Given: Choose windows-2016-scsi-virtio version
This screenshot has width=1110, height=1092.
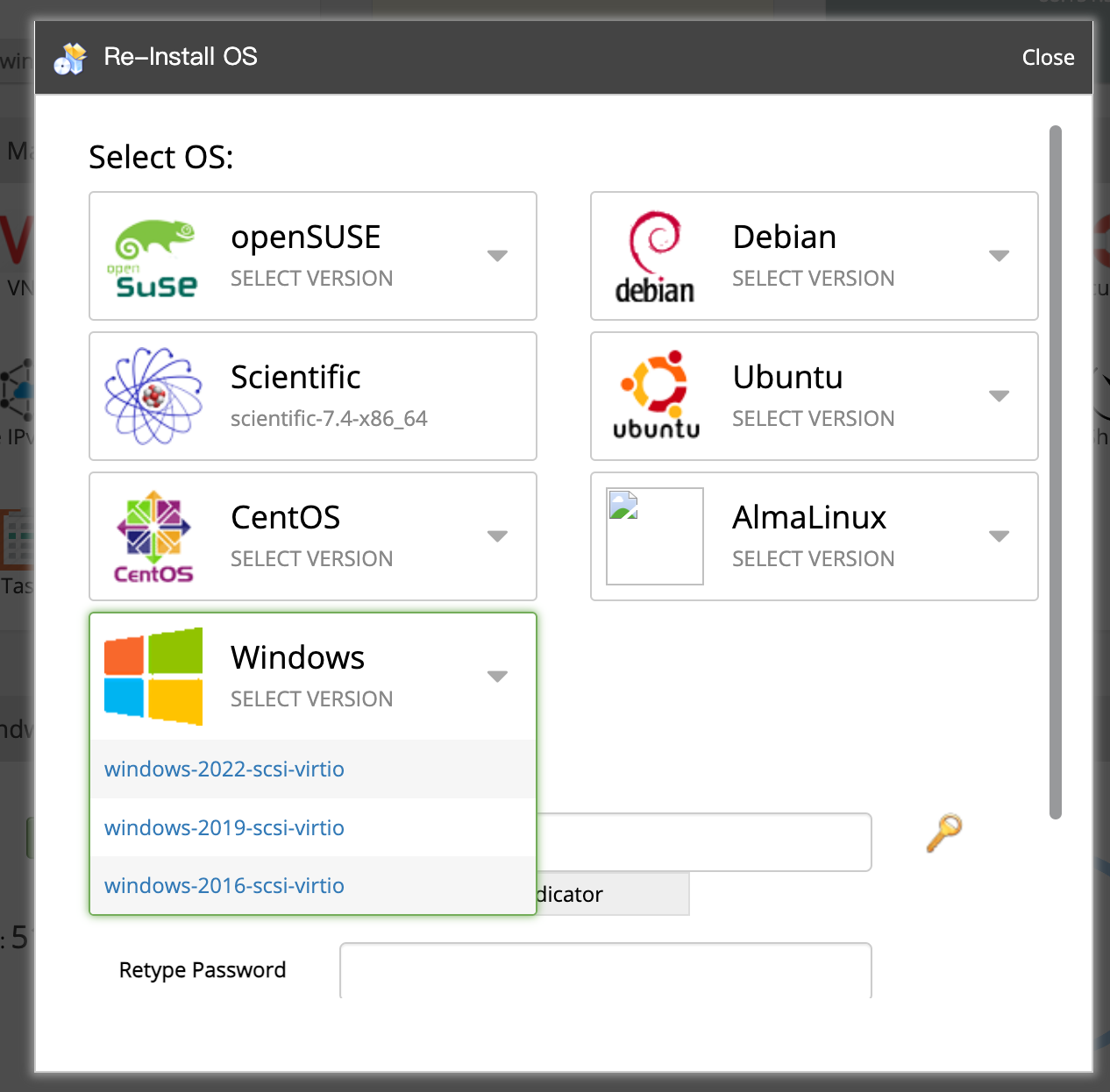Looking at the screenshot, I should click(x=313, y=885).
